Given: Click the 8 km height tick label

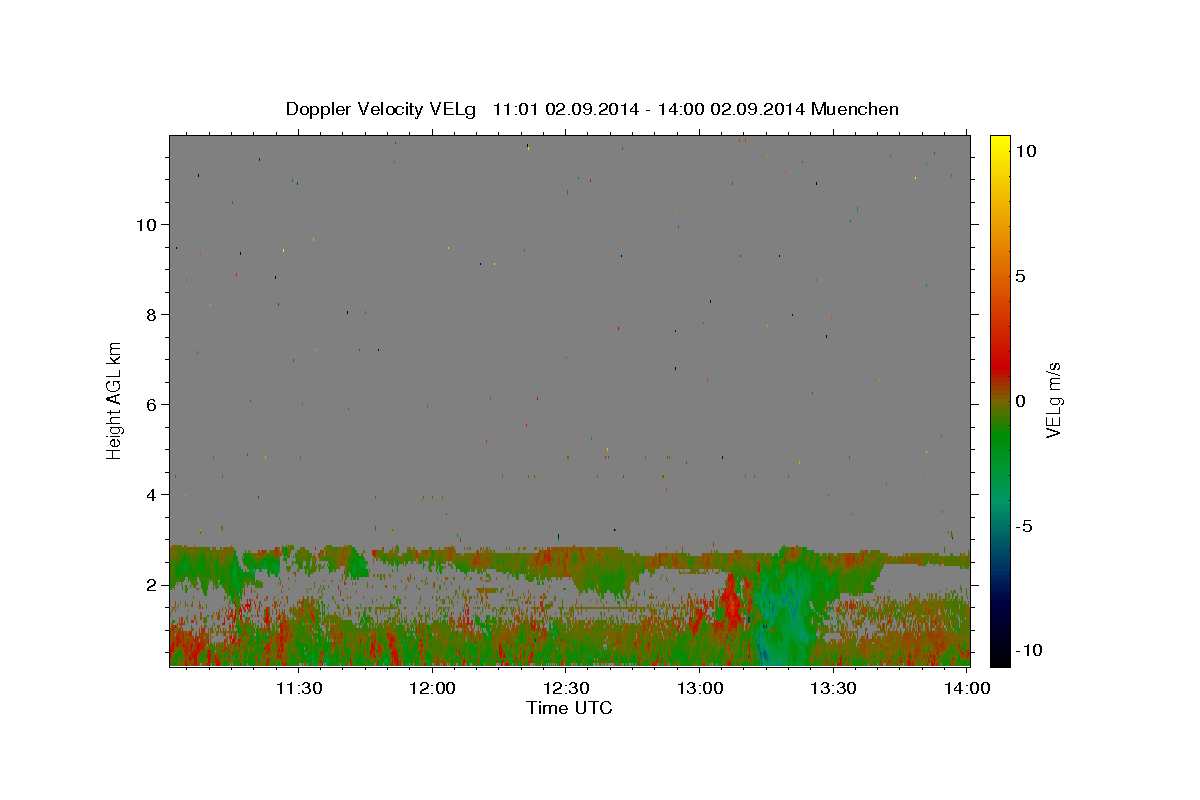Looking at the screenshot, I should pyautogui.click(x=152, y=314).
